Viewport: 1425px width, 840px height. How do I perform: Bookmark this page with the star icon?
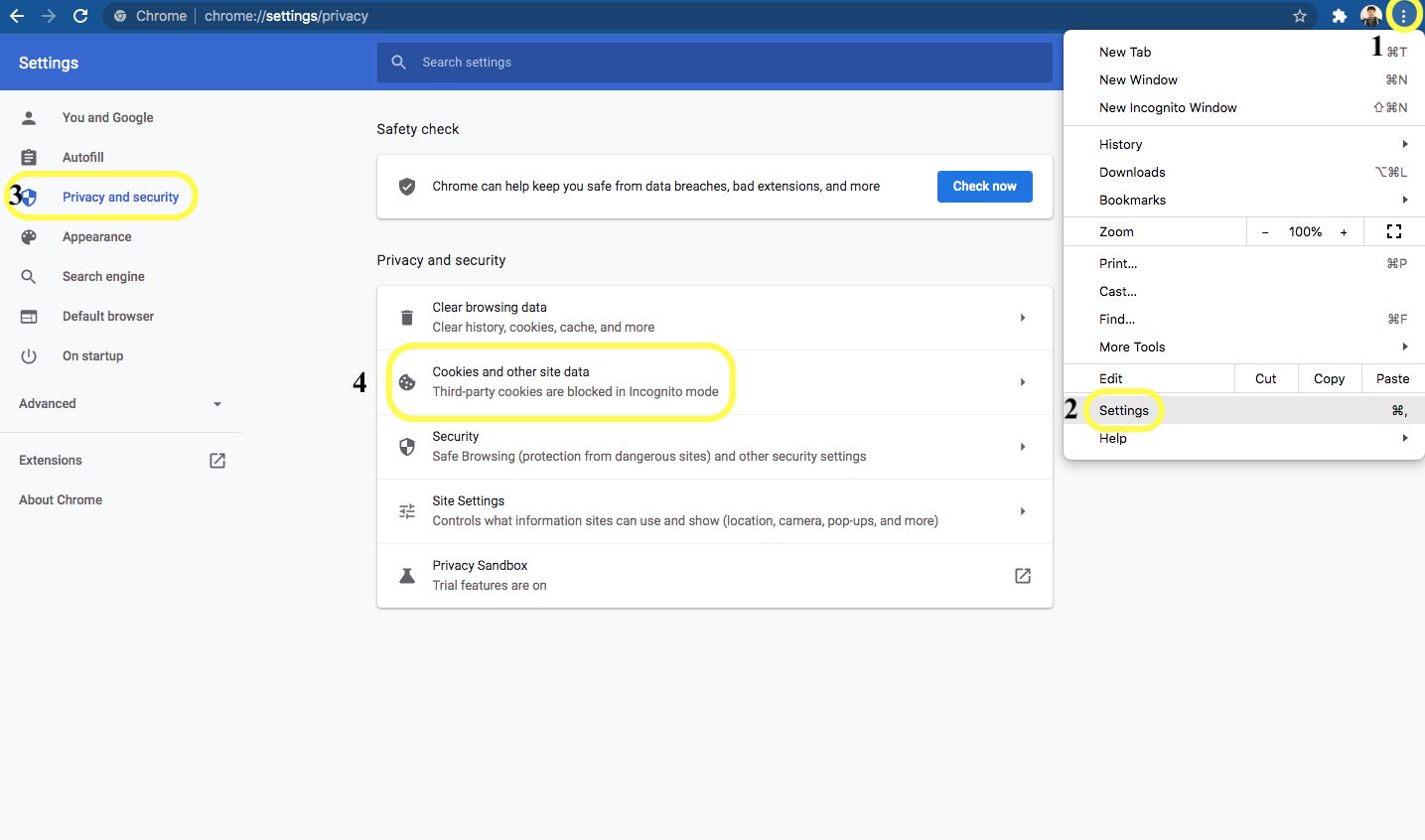(1300, 16)
